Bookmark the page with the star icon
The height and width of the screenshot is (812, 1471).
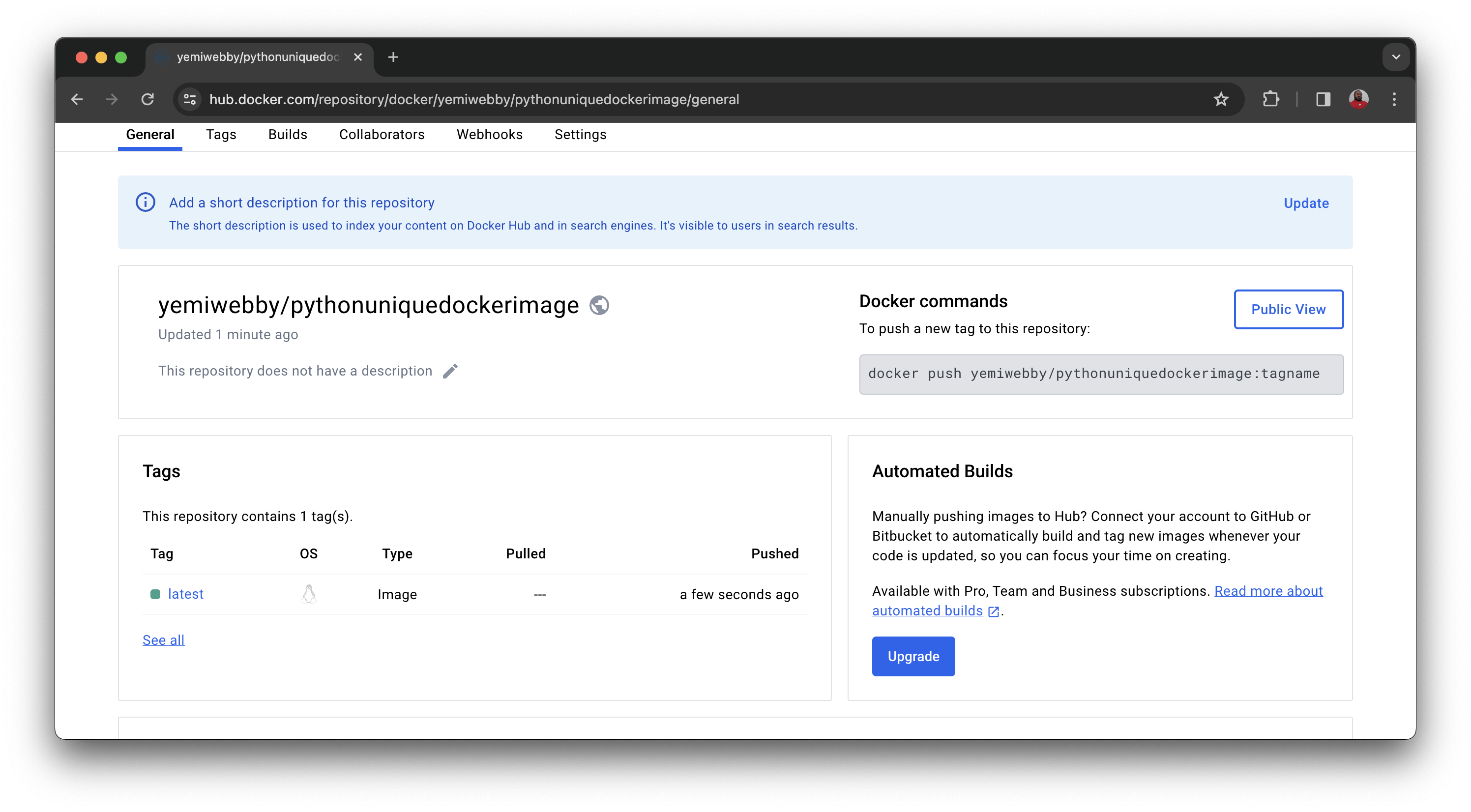click(1221, 99)
